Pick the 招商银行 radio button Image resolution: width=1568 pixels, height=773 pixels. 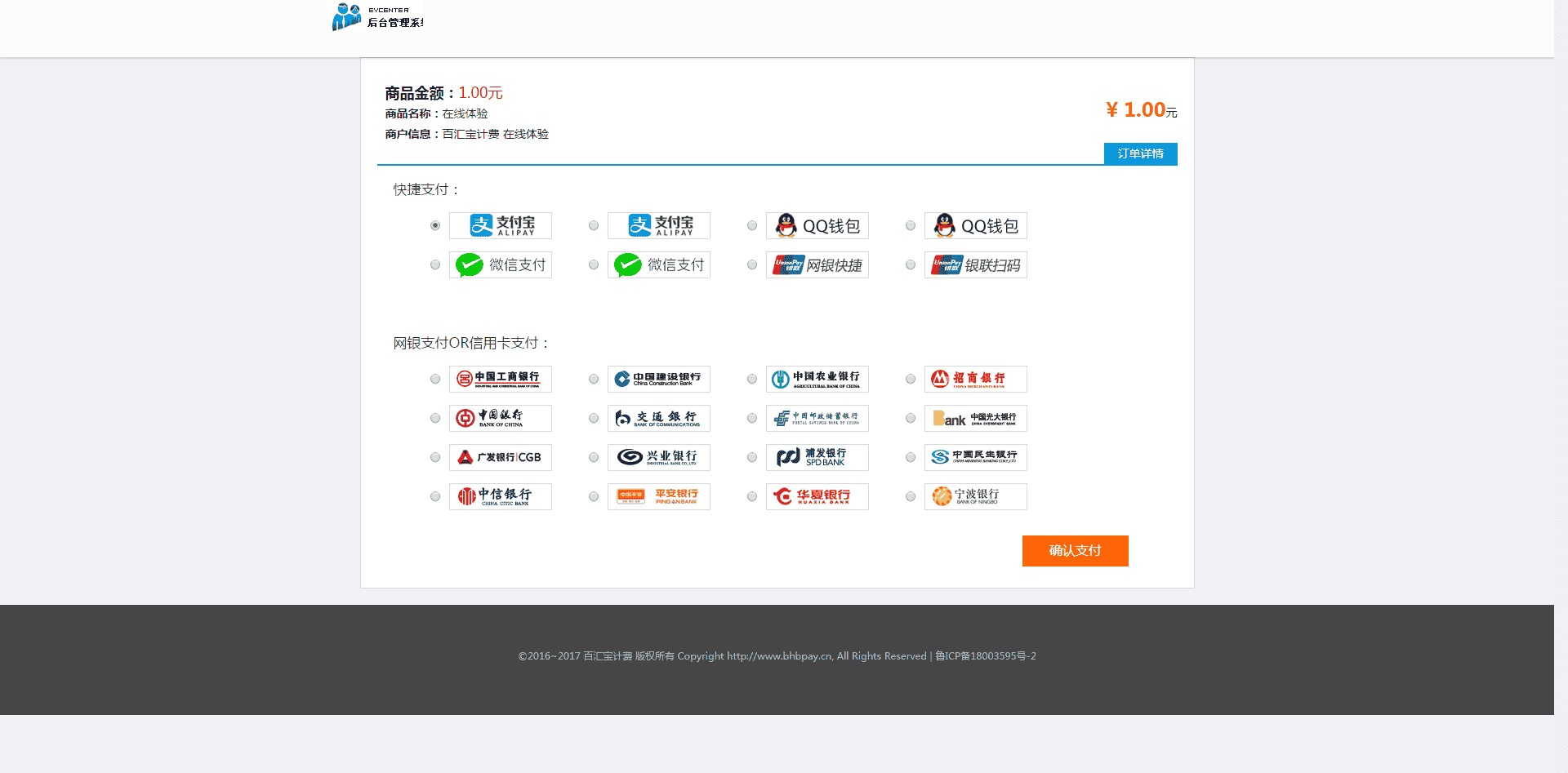pyautogui.click(x=911, y=379)
